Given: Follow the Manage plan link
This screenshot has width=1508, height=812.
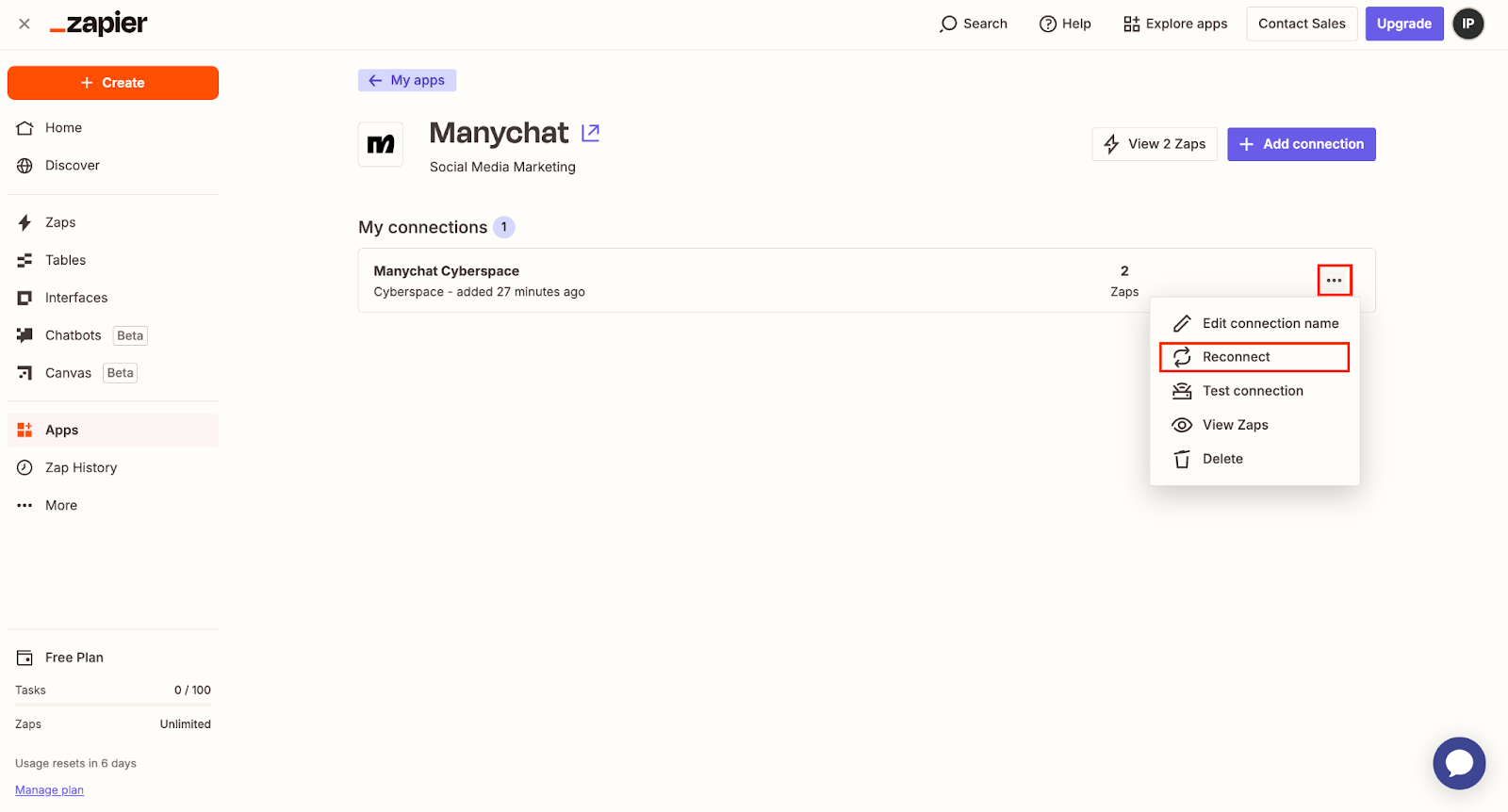Looking at the screenshot, I should click(x=49, y=790).
